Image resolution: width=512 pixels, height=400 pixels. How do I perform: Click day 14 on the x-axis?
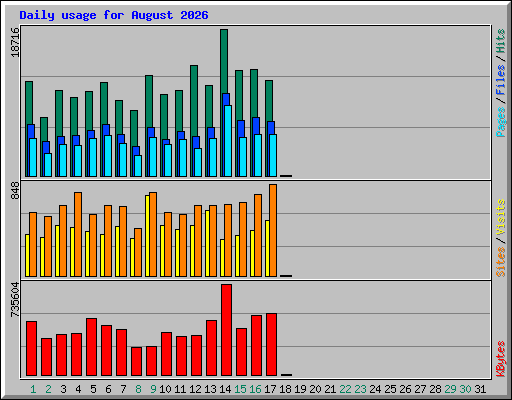[x=225, y=389]
